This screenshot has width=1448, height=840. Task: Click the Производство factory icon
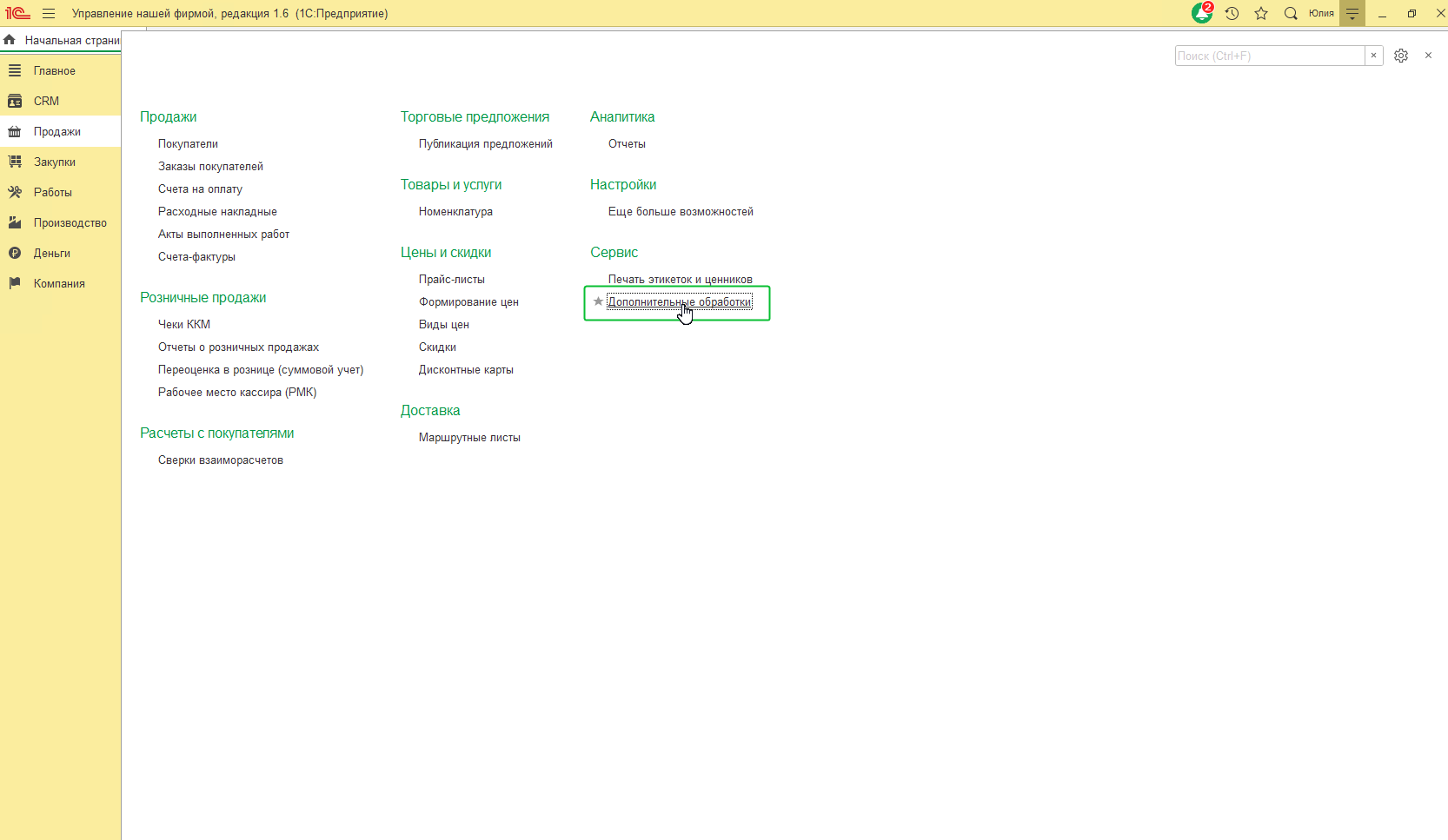(x=15, y=222)
